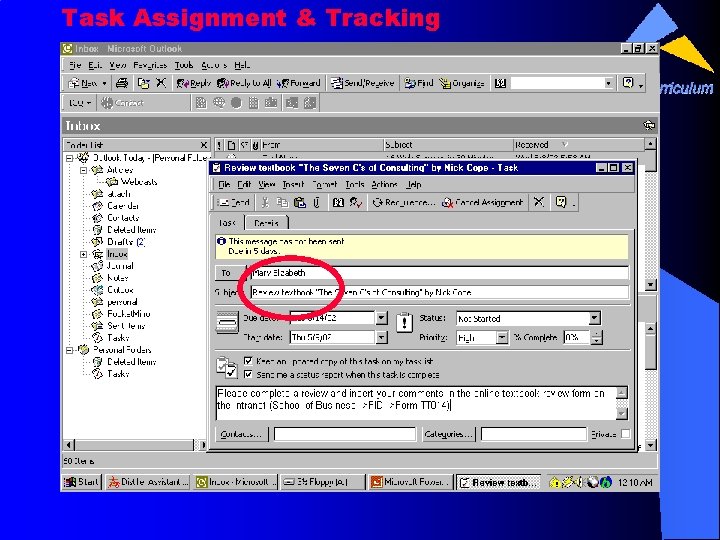
Task: Click the Address Book icon in Task toolbar
Action: coord(338,202)
